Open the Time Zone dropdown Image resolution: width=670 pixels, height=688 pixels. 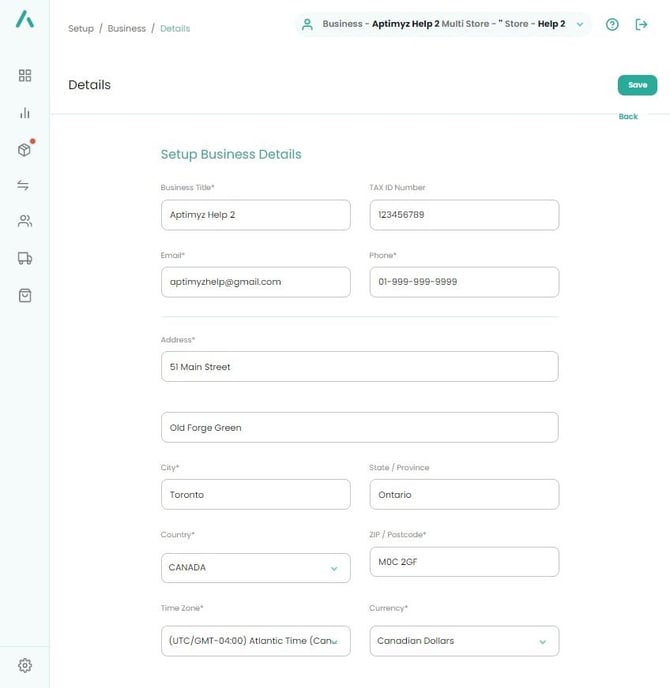point(255,641)
